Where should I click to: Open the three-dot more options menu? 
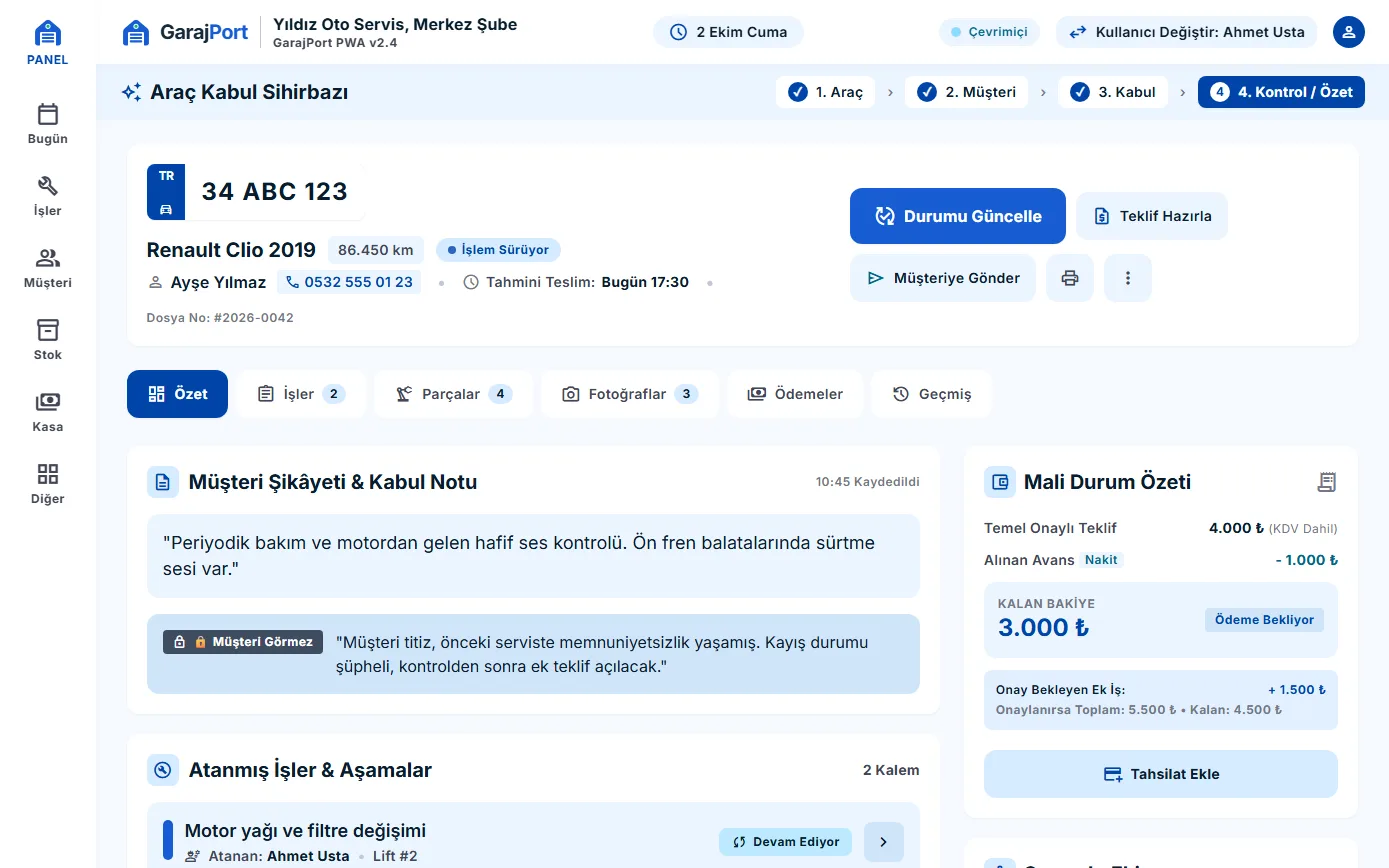pos(1128,278)
